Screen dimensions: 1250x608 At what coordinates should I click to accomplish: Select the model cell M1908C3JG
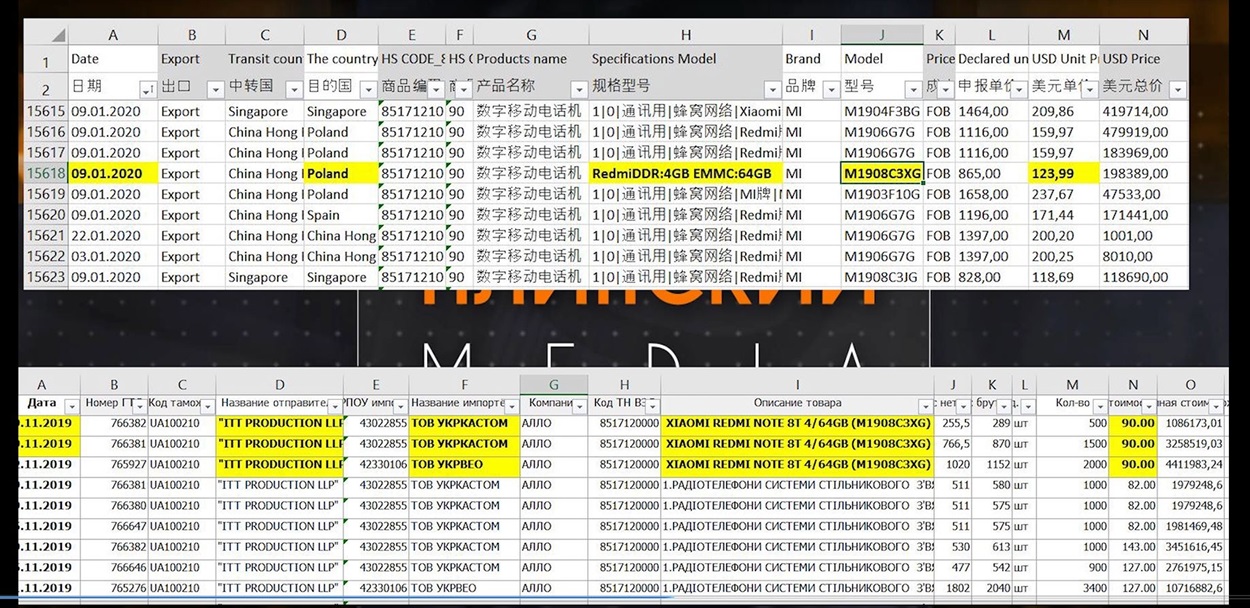(882, 277)
